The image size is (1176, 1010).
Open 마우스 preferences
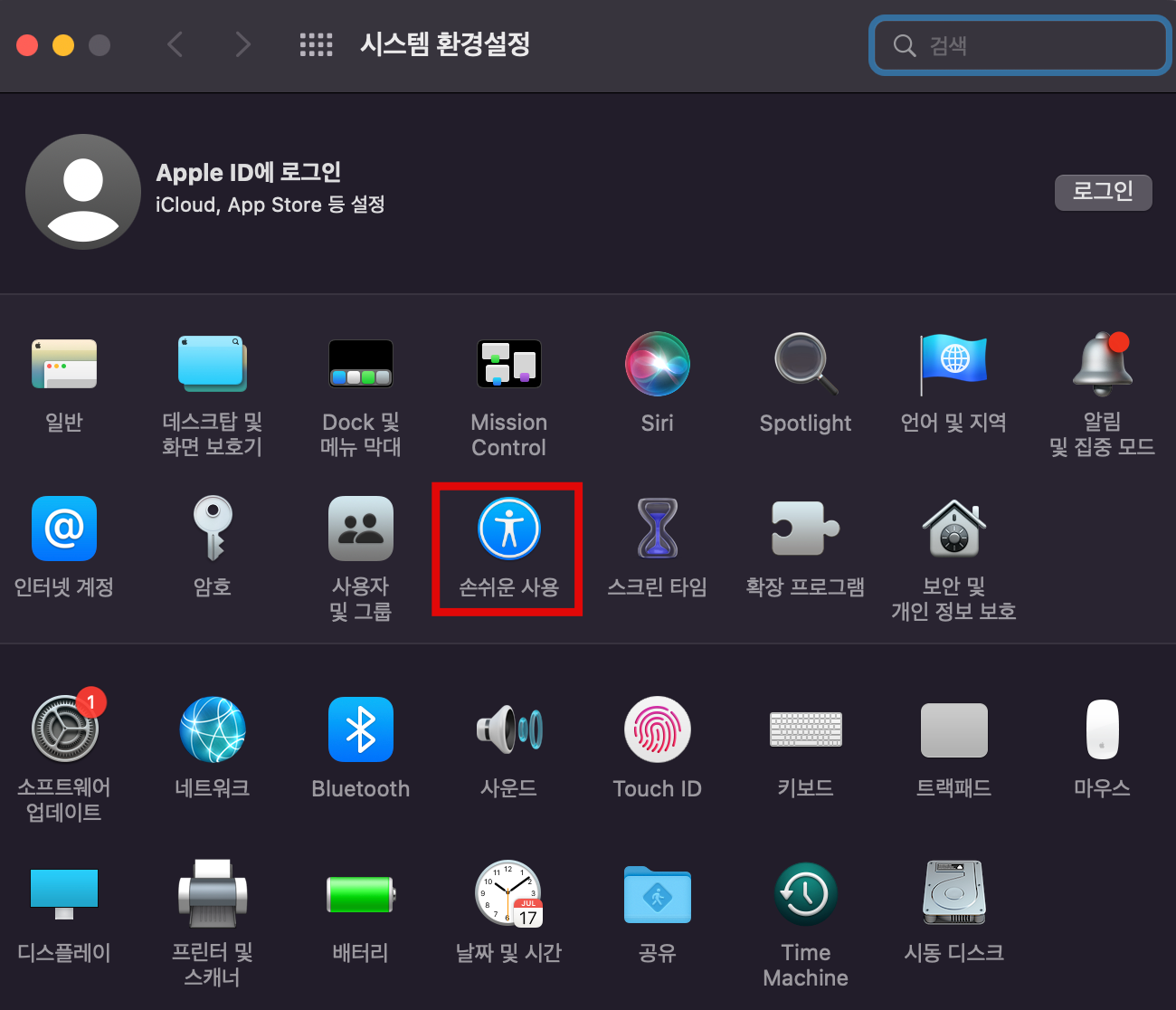pos(1102,729)
